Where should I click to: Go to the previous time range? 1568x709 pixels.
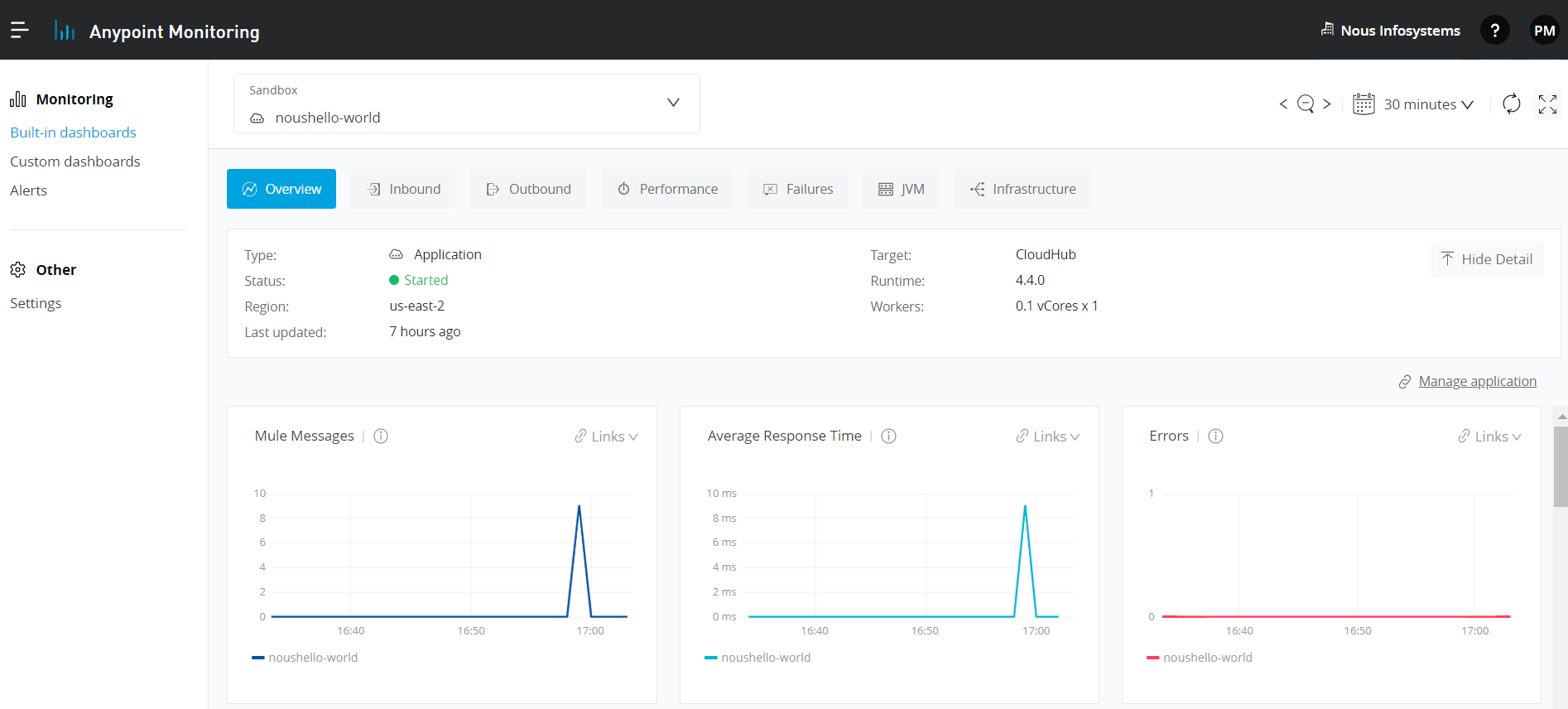(x=1283, y=104)
